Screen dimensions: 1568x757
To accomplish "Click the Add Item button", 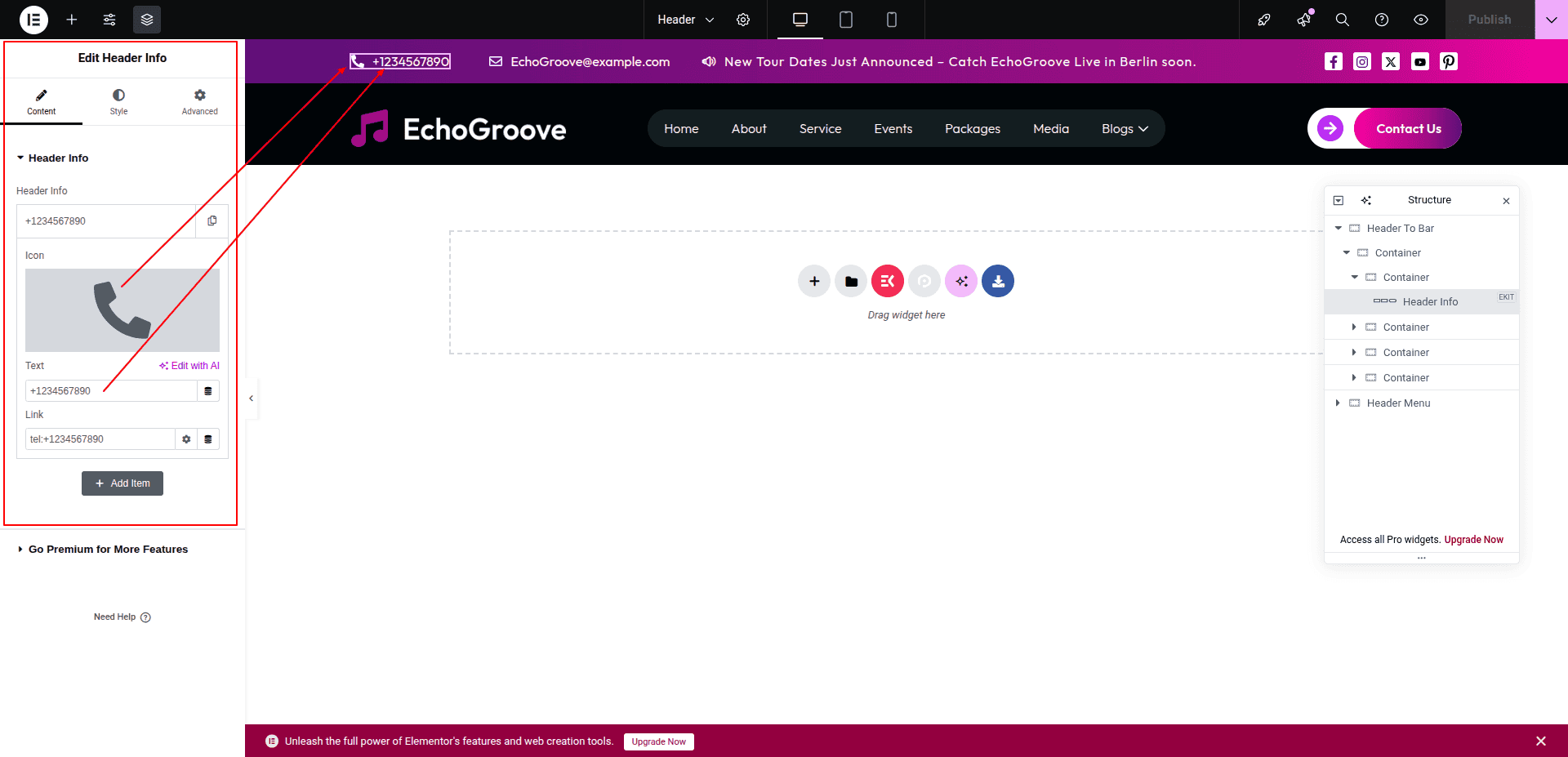I will [x=122, y=483].
